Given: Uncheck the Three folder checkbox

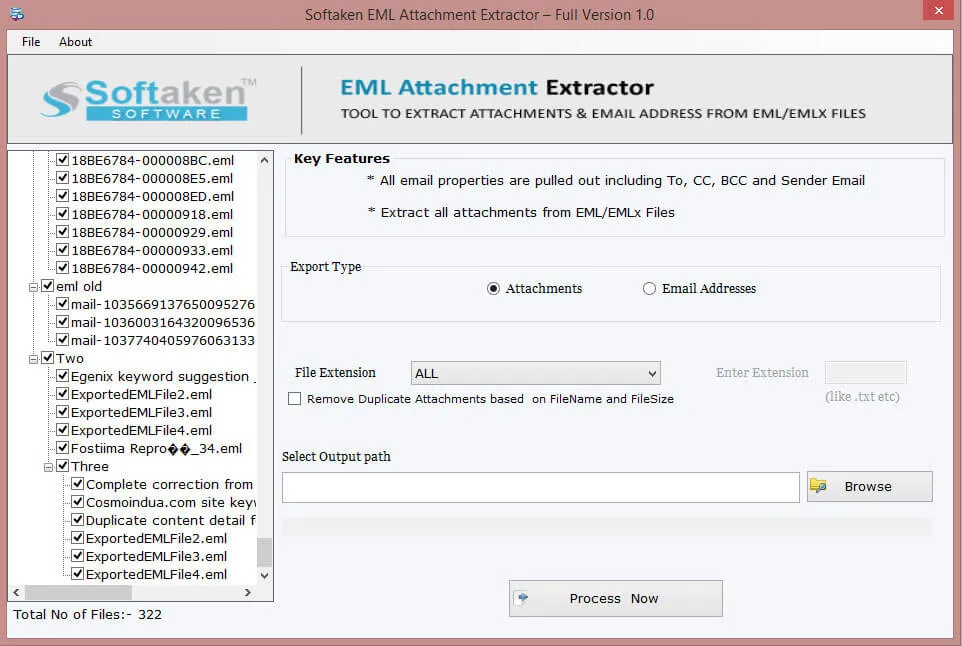Looking at the screenshot, I should 63,466.
